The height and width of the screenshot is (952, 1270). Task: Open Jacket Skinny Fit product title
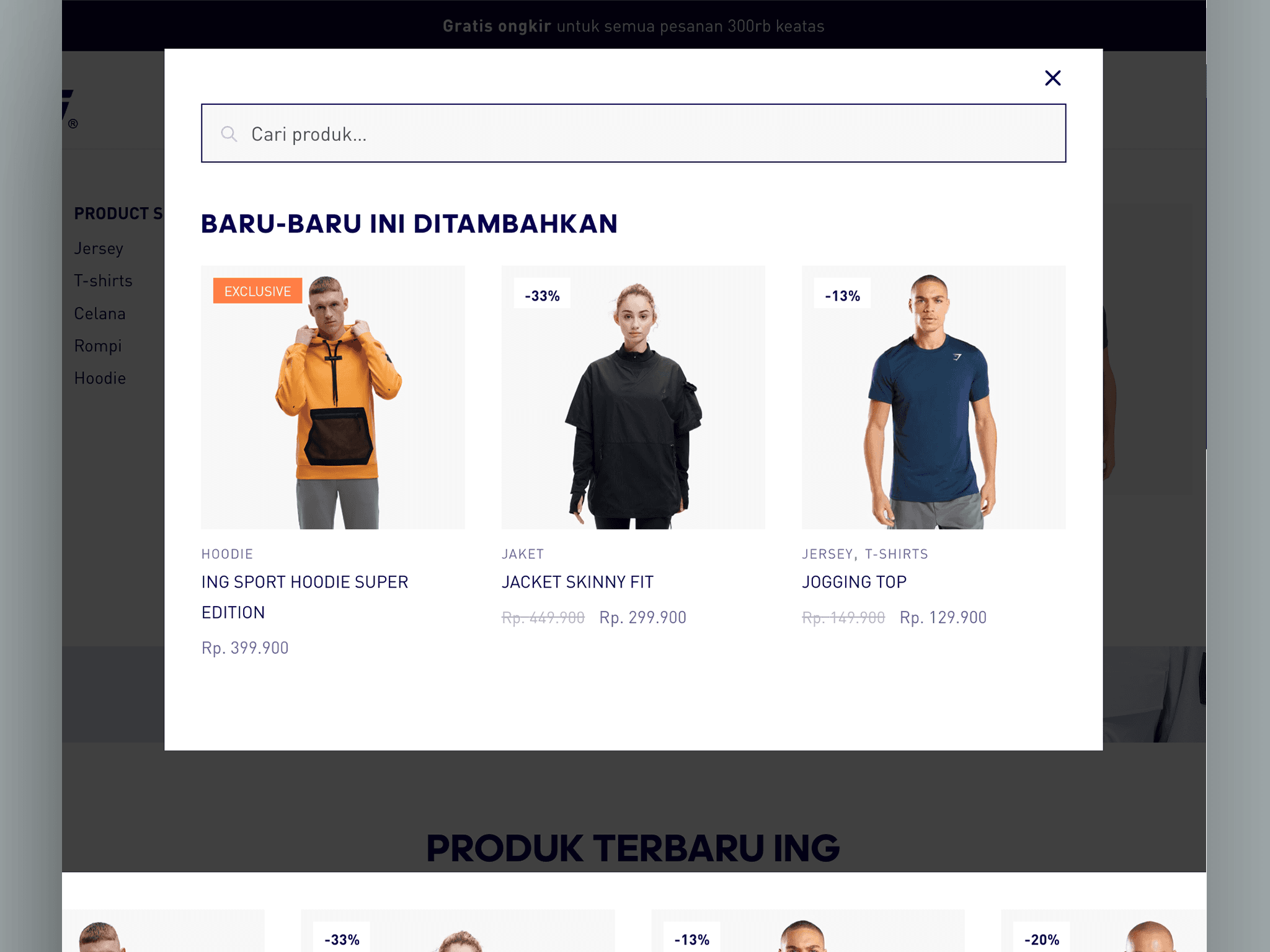click(577, 582)
